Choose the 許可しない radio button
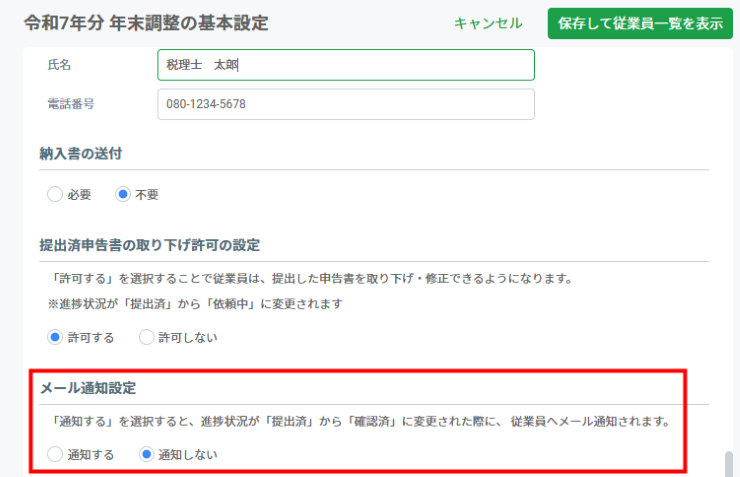The image size is (740, 477). (147, 337)
